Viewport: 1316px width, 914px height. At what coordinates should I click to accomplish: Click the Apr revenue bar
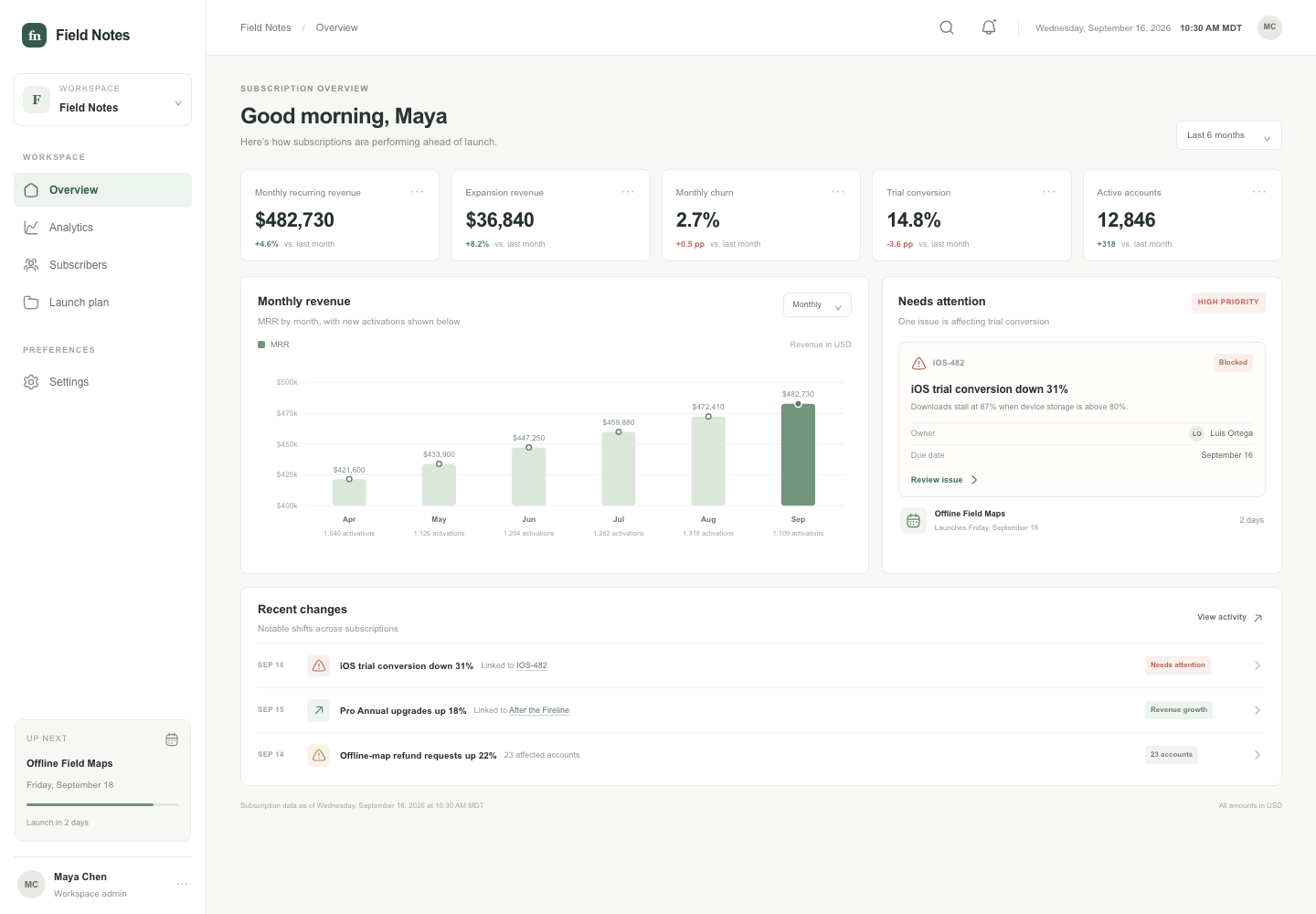click(349, 493)
